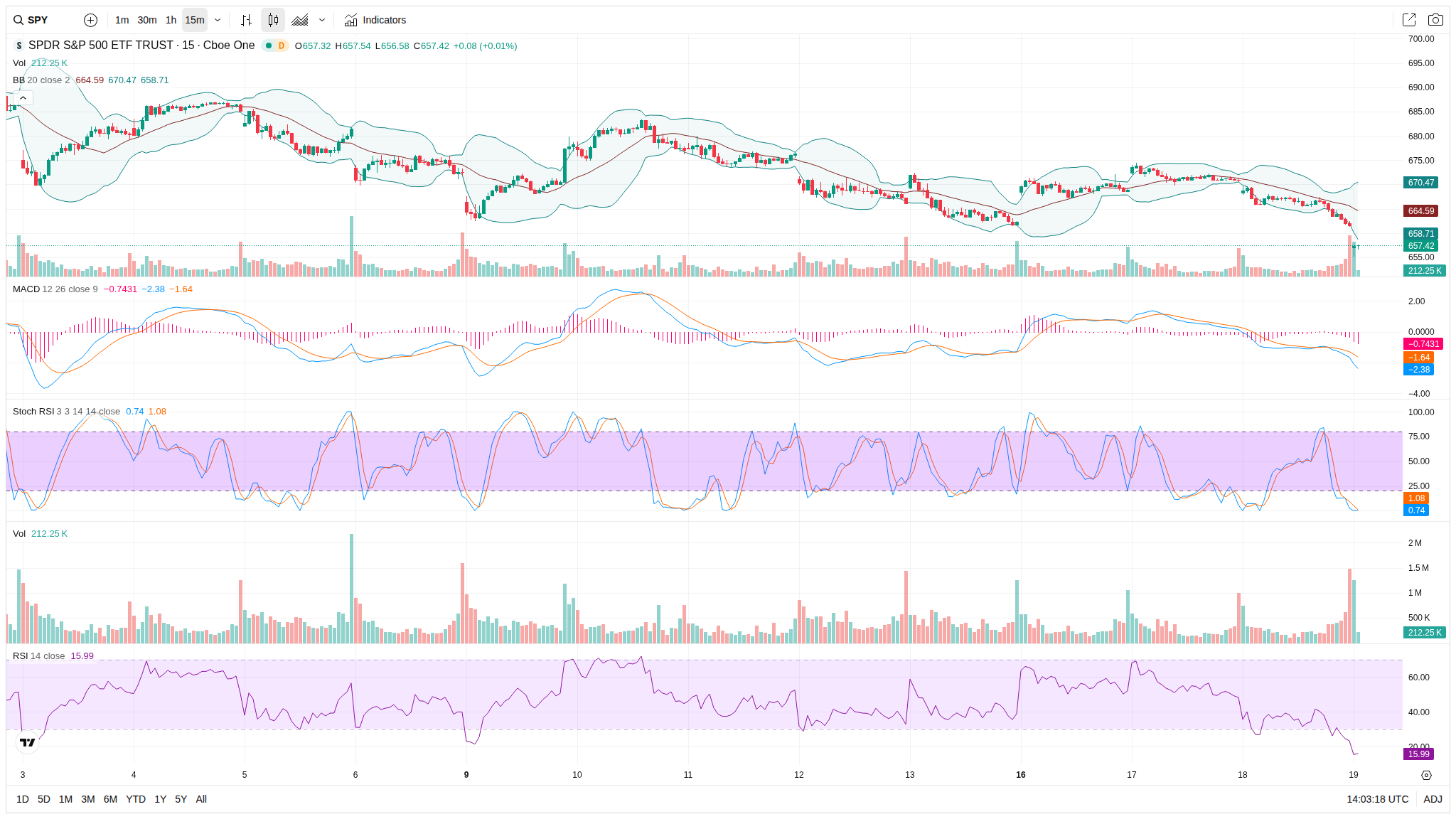Select the bars chart style icon
Image resolution: width=1456 pixels, height=819 pixels.
[246, 20]
